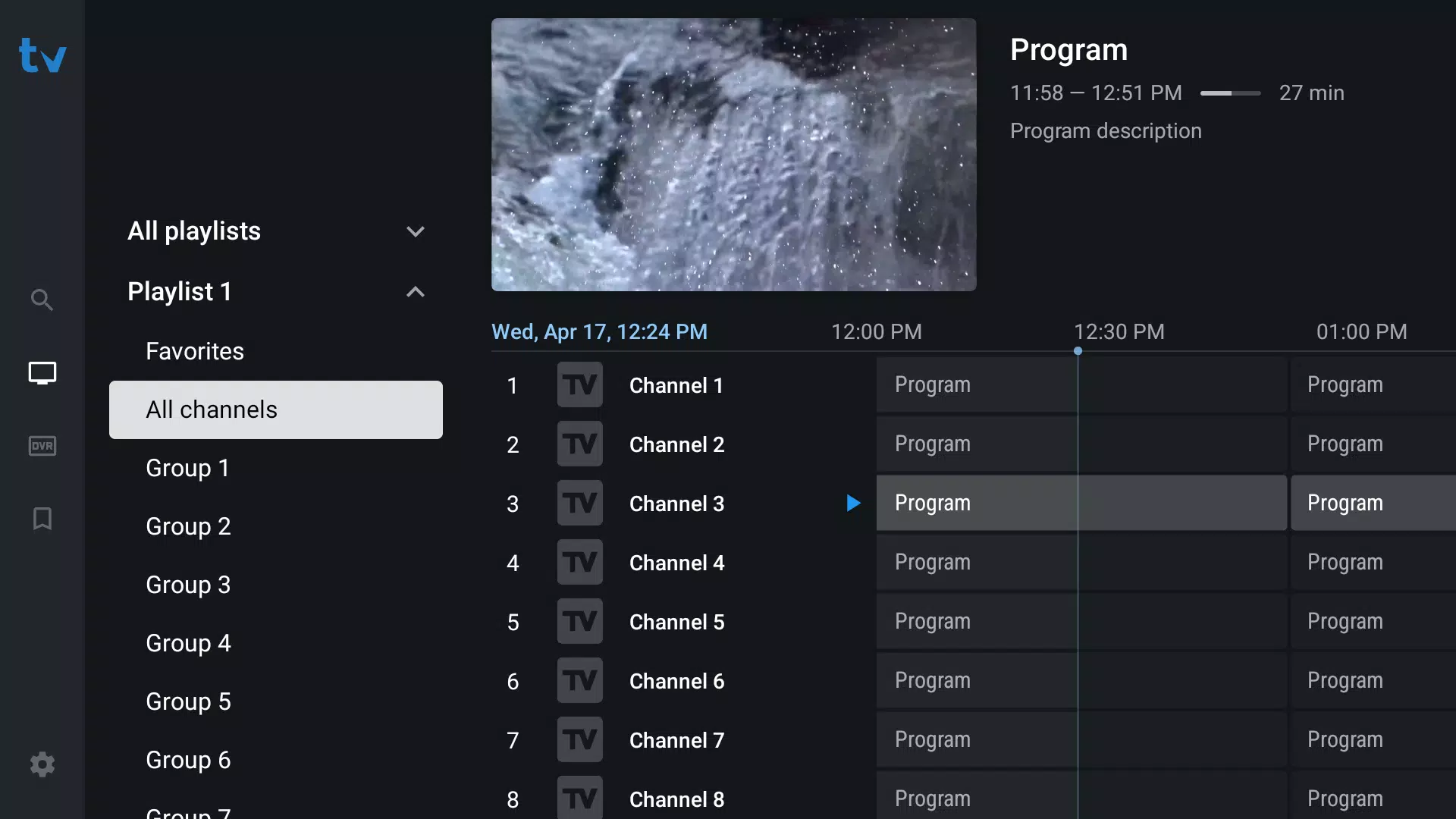This screenshot has width=1456, height=819.
Task: Open the settings gear panel
Action: [x=42, y=764]
